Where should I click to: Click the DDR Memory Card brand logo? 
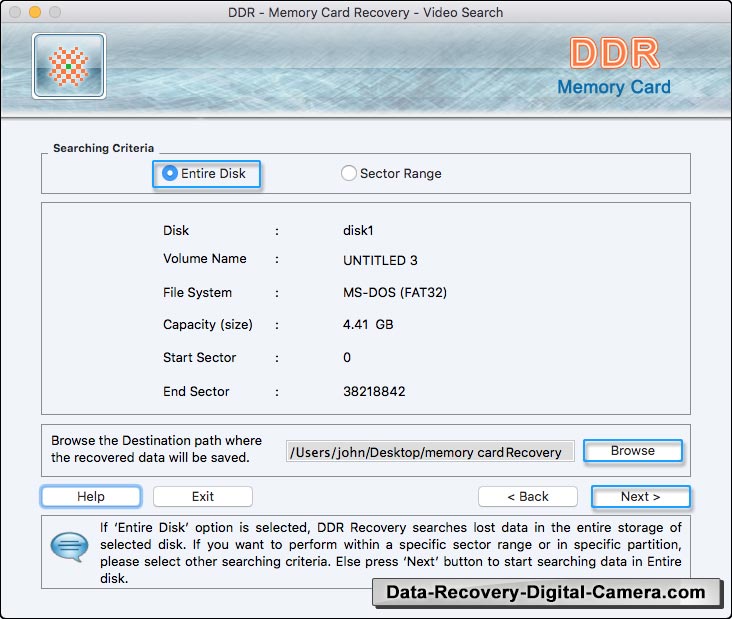614,67
